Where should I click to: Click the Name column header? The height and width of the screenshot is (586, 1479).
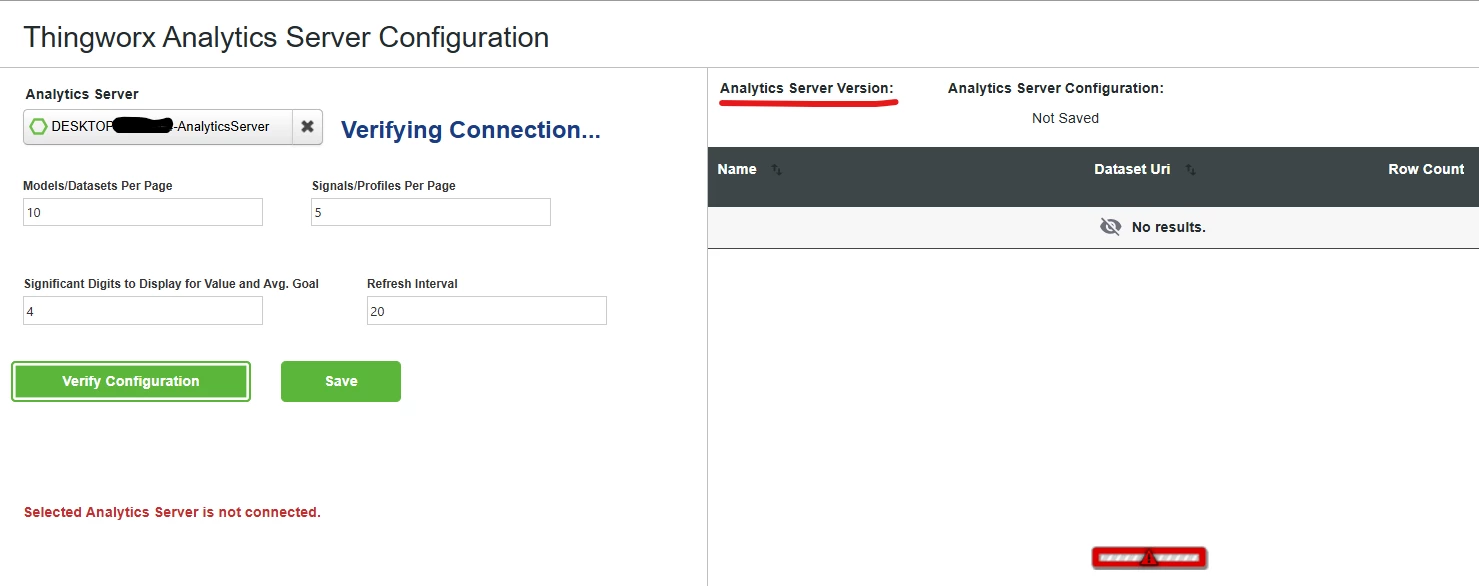(x=737, y=169)
